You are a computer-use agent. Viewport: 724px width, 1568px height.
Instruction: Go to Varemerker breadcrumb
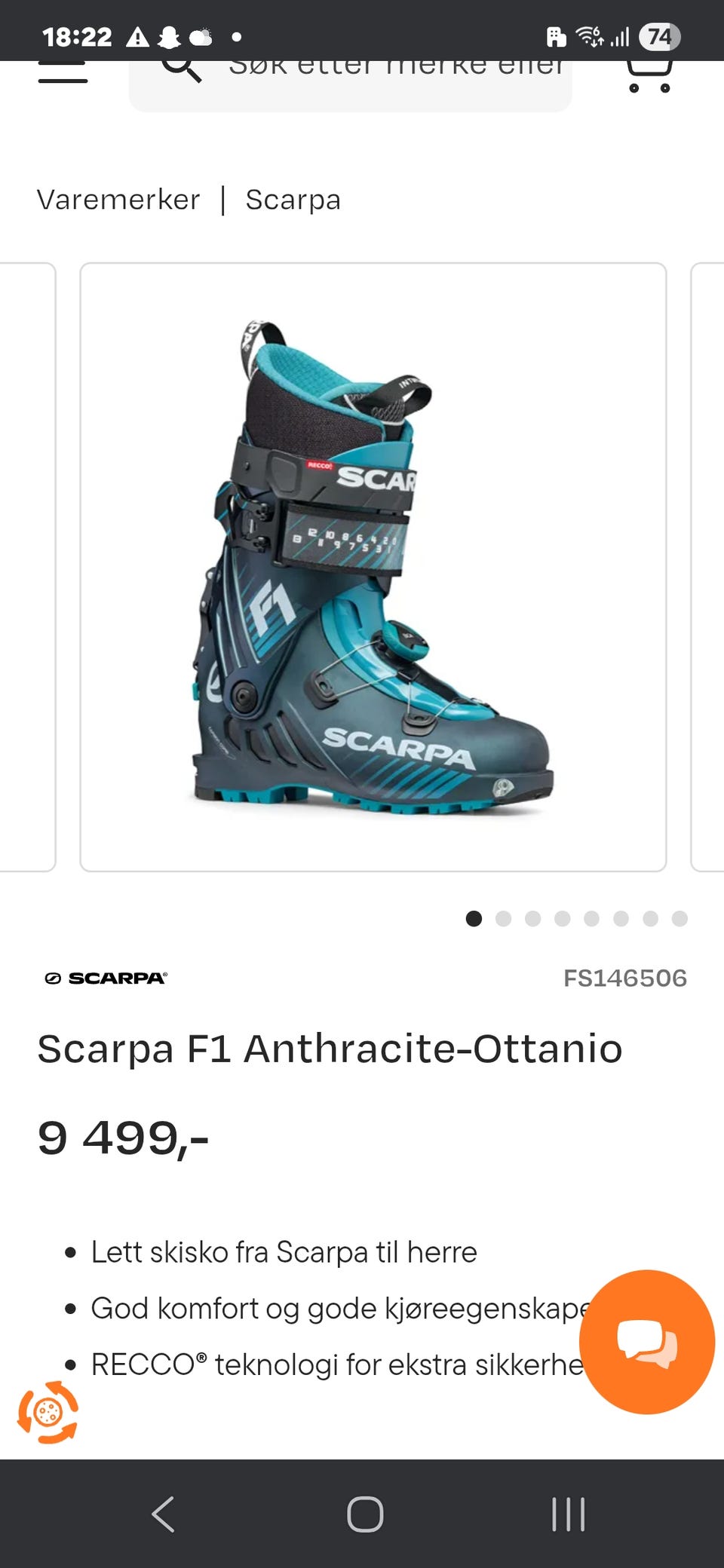118,200
